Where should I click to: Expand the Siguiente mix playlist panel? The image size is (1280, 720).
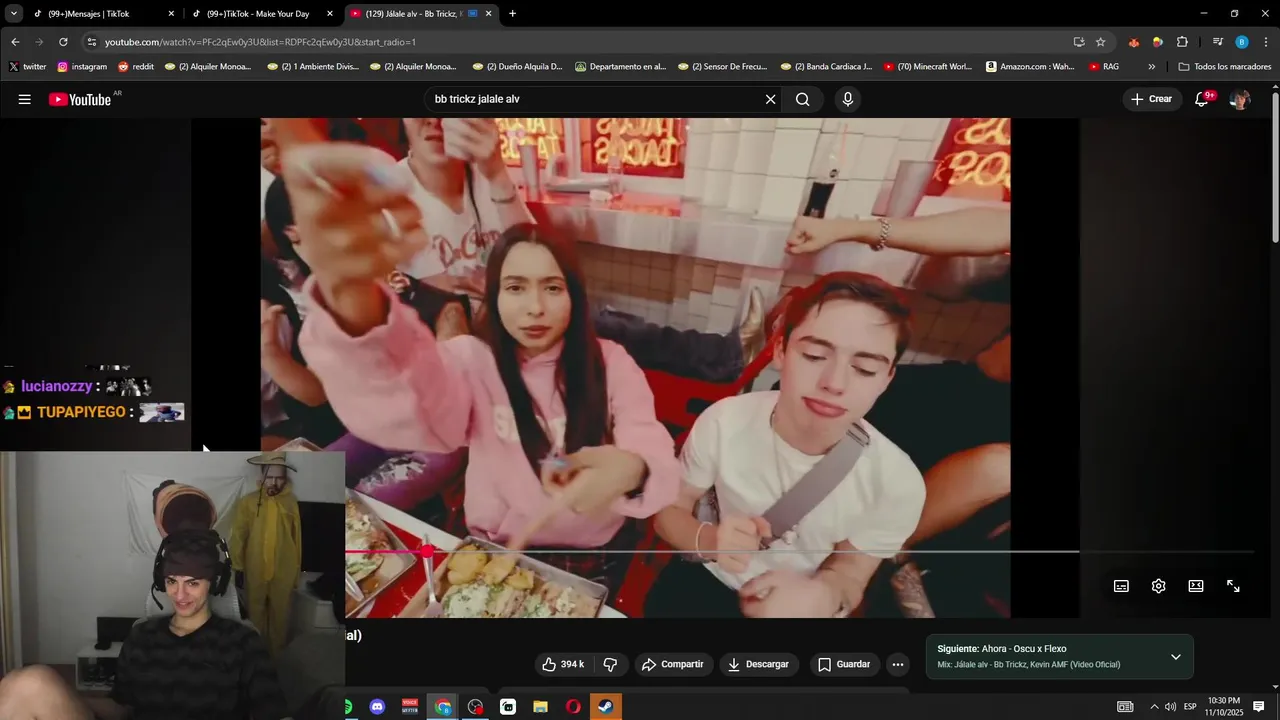[1175, 657]
